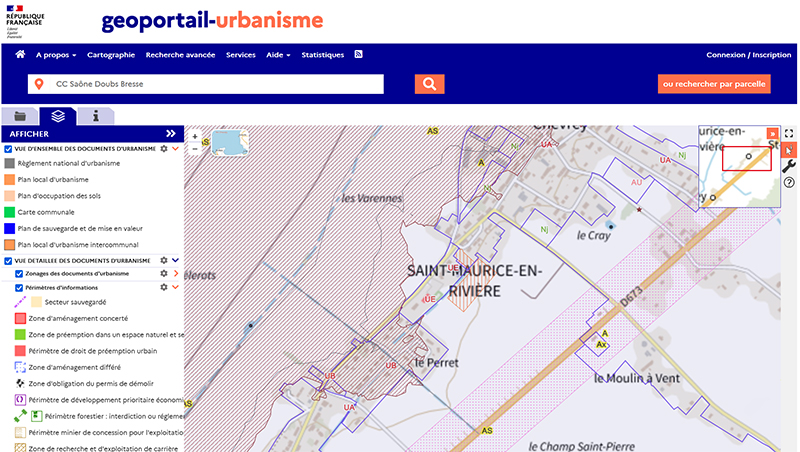Viewport: 800px width, 452px height.
Task: Open the RSS feed icon
Action: point(359,55)
